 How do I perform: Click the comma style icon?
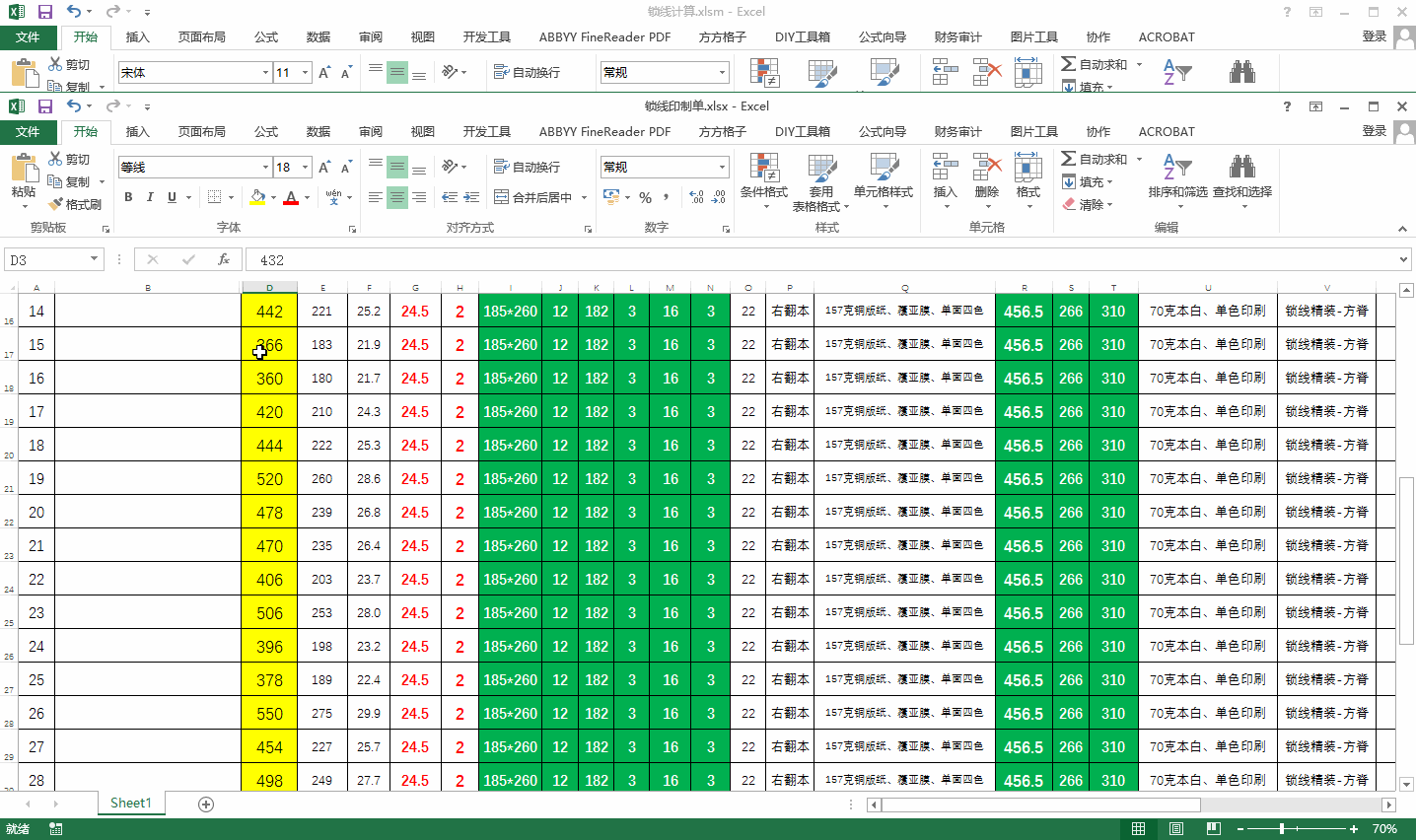click(x=667, y=197)
